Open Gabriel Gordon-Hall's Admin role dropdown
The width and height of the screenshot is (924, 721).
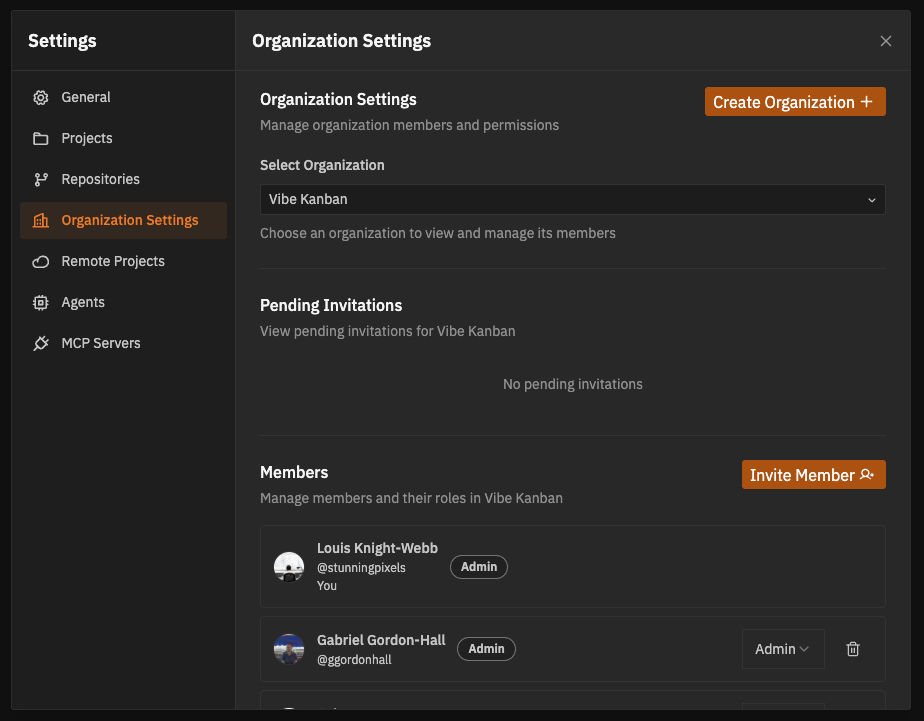782,649
